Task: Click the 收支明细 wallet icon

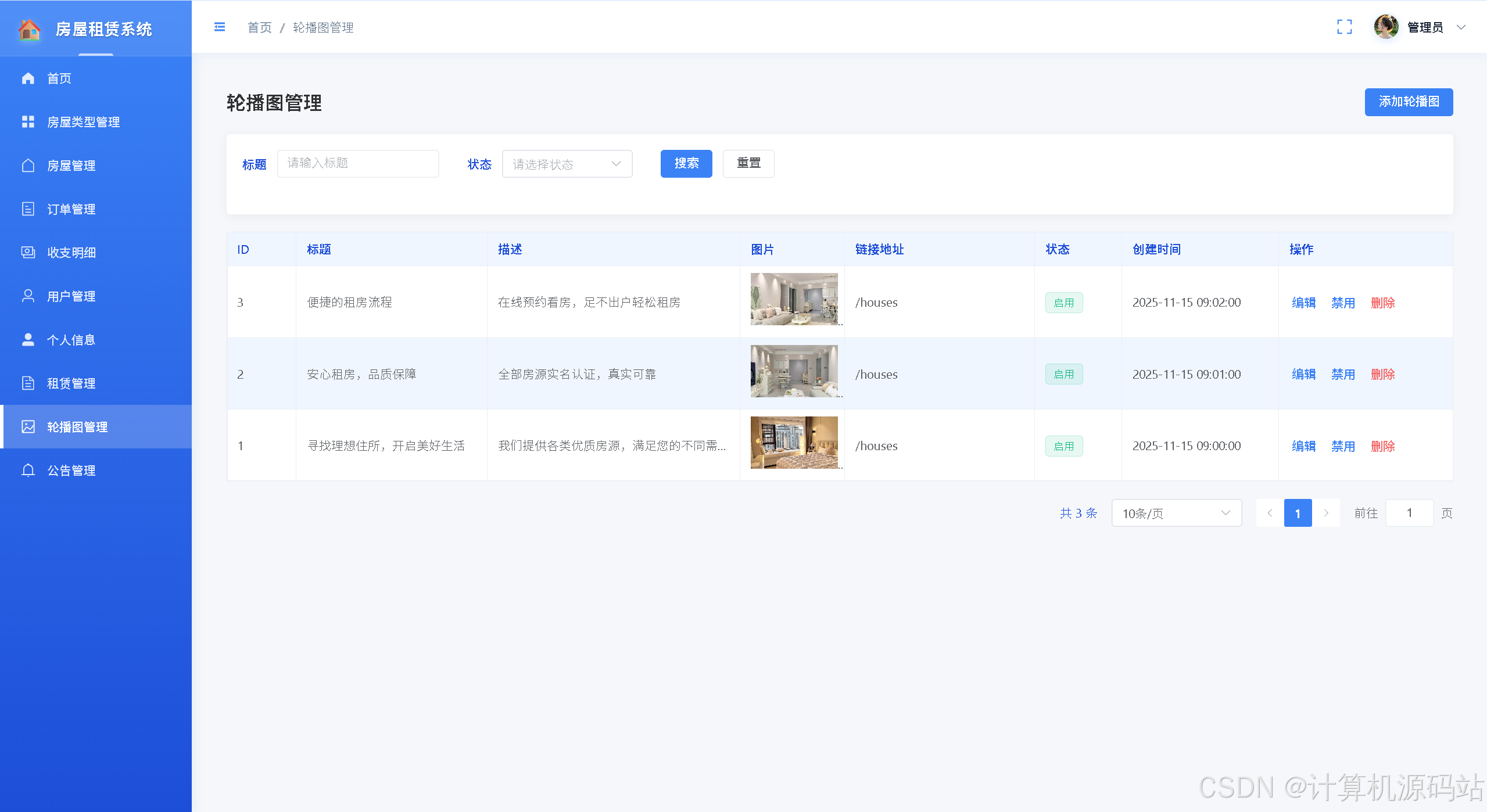Action: (28, 253)
